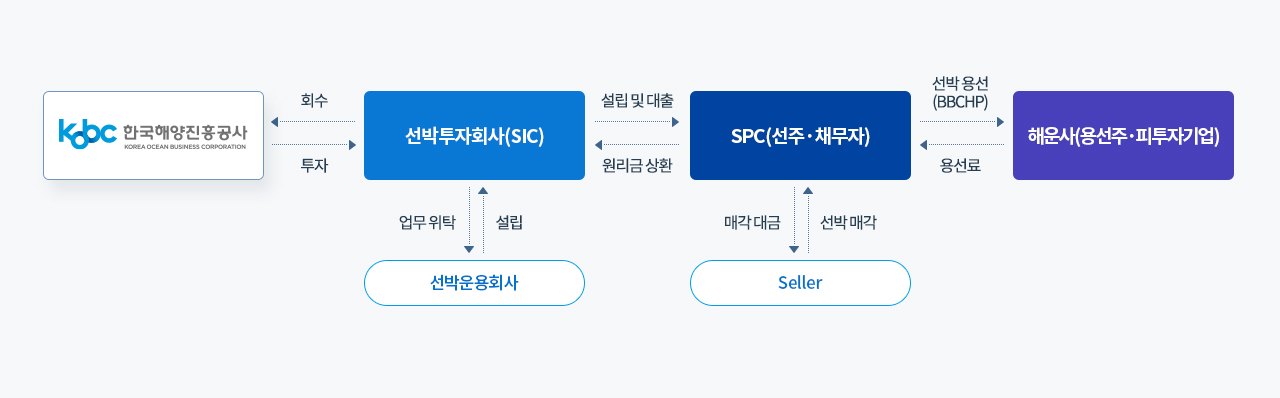
Task: Click the 해운사(용선주·피투자기업) box
Action: 1123,135
